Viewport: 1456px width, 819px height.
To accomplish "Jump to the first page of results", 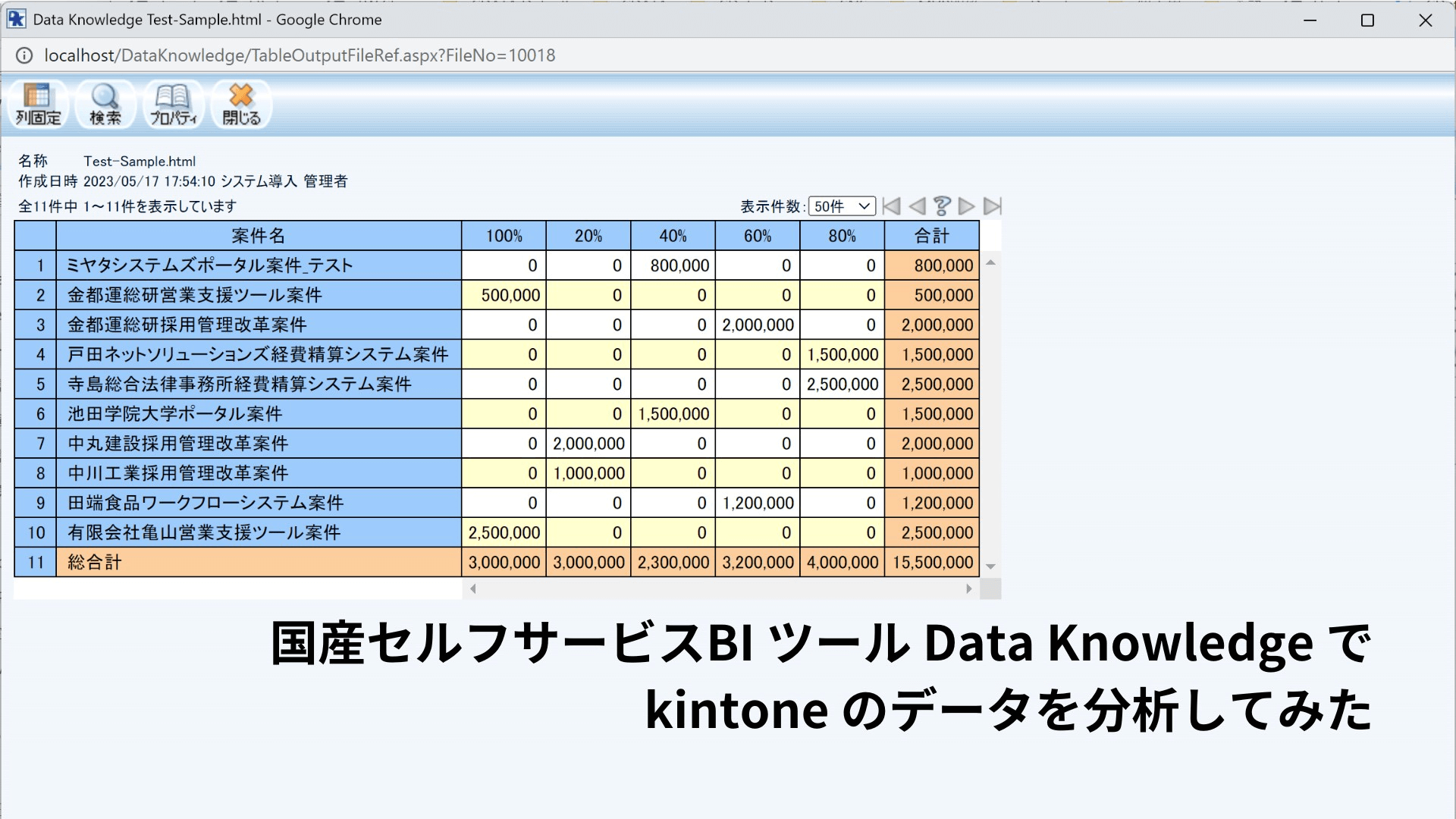I will pos(891,206).
